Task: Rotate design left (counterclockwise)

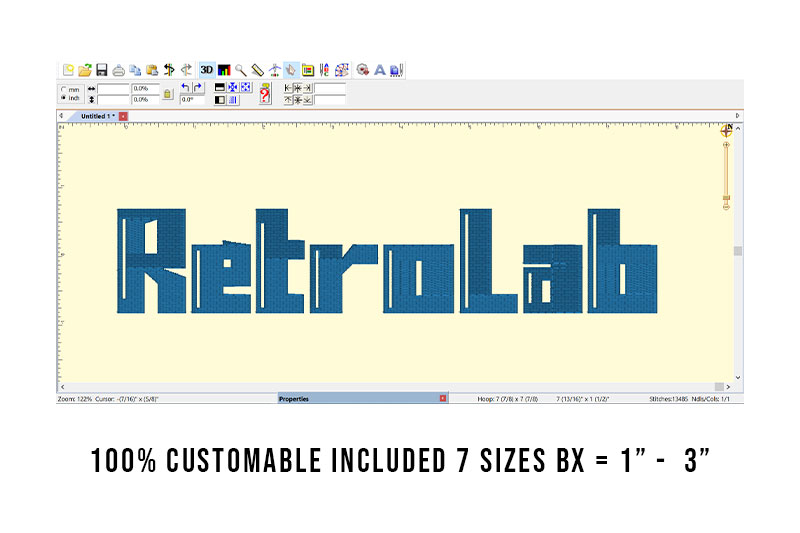Action: pyautogui.click(x=186, y=88)
